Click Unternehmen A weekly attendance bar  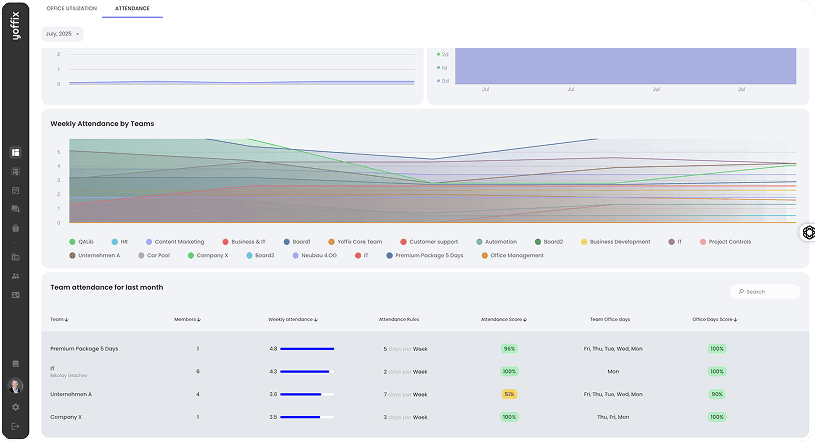point(307,395)
